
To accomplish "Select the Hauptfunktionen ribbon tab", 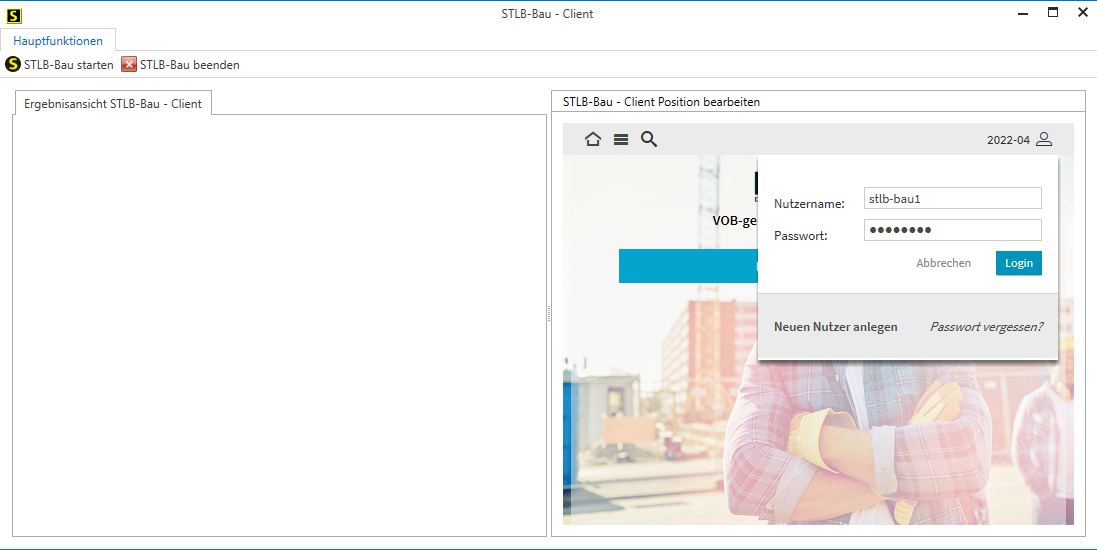I will coord(58,41).
